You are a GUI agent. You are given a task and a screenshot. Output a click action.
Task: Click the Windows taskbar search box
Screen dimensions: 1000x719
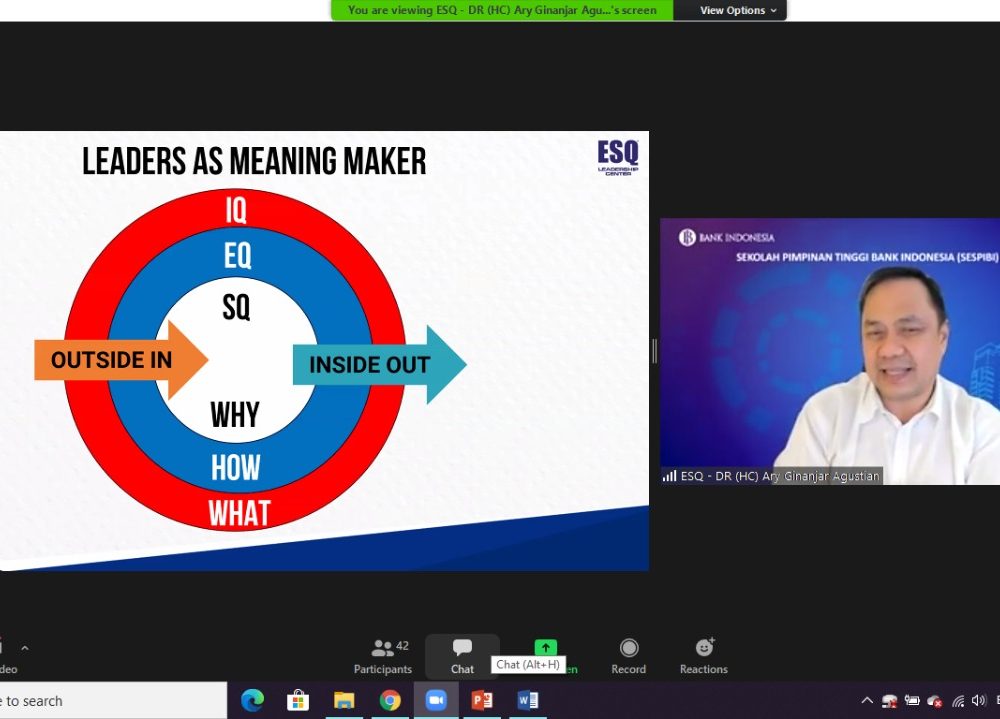110,701
